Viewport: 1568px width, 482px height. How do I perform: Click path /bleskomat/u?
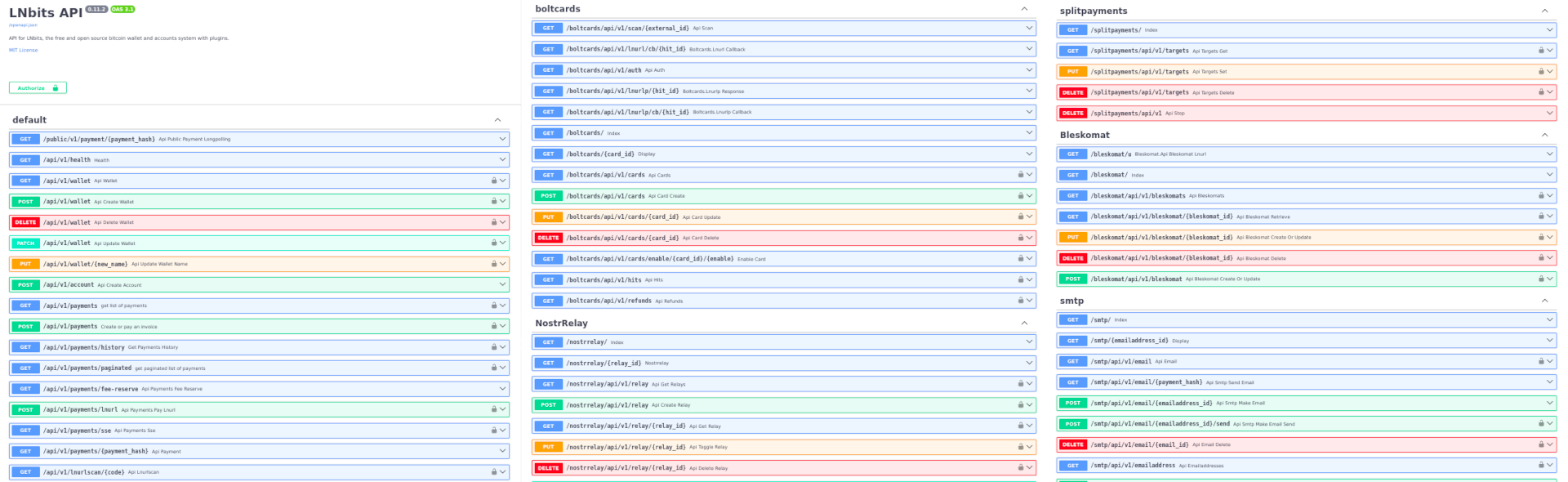(x=1111, y=154)
